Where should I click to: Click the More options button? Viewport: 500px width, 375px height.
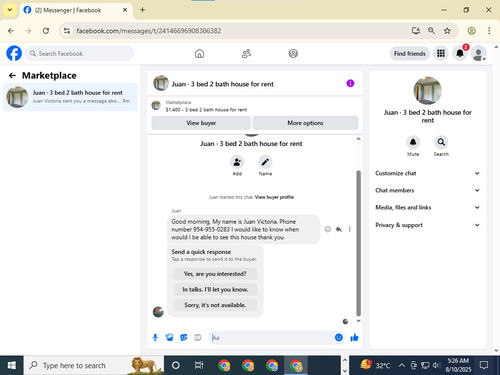pyautogui.click(x=305, y=123)
